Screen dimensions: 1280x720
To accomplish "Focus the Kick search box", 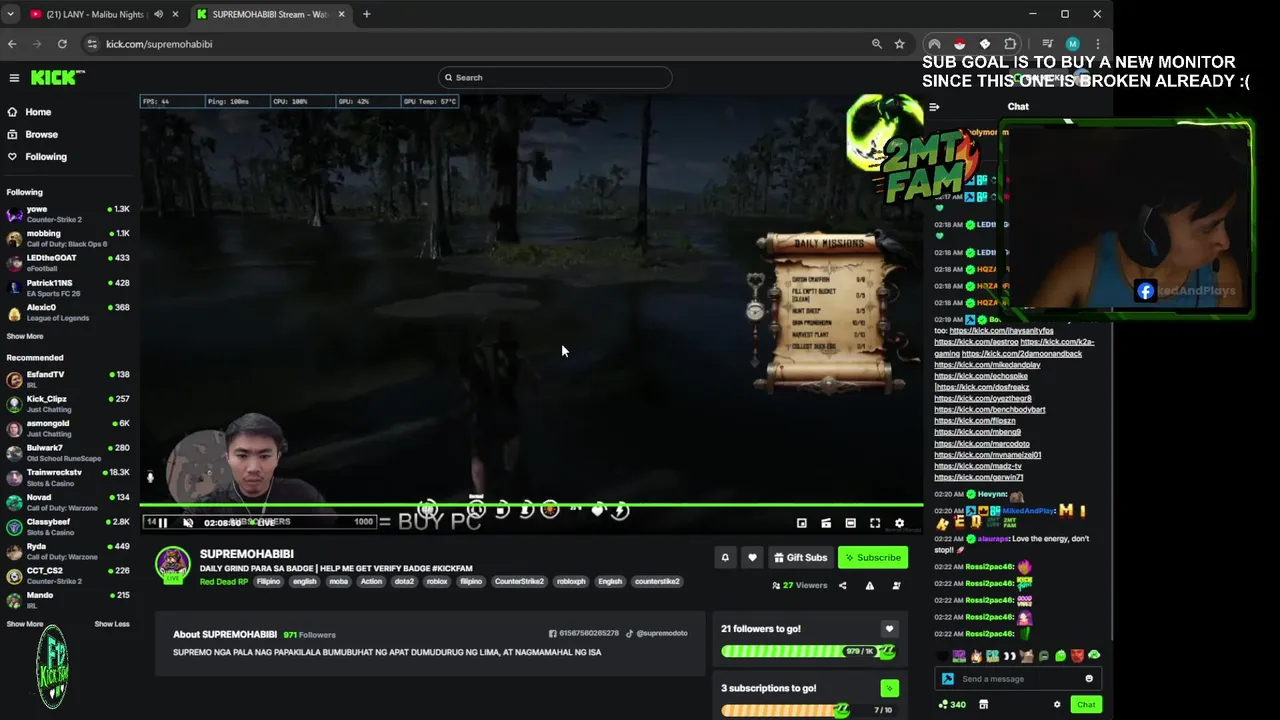I will pyautogui.click(x=555, y=77).
